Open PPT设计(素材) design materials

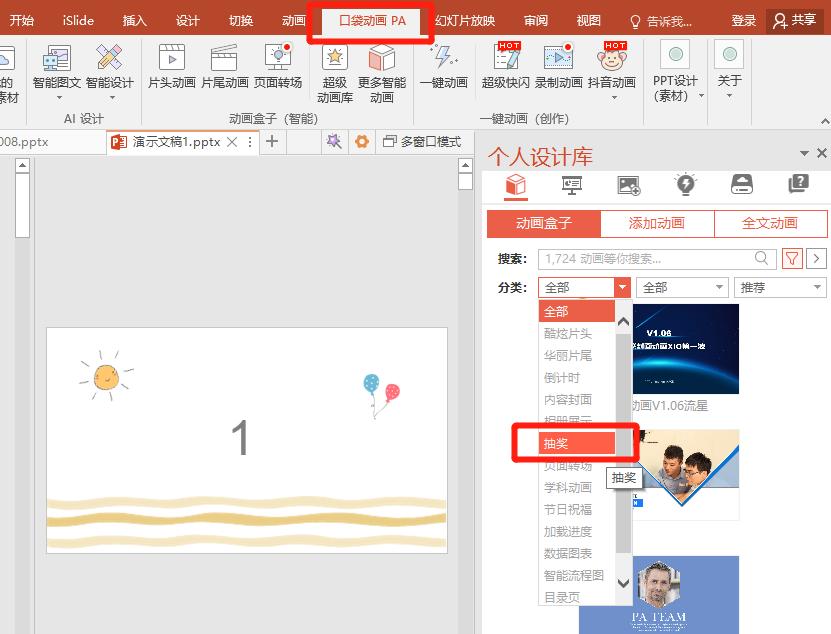[x=676, y=70]
